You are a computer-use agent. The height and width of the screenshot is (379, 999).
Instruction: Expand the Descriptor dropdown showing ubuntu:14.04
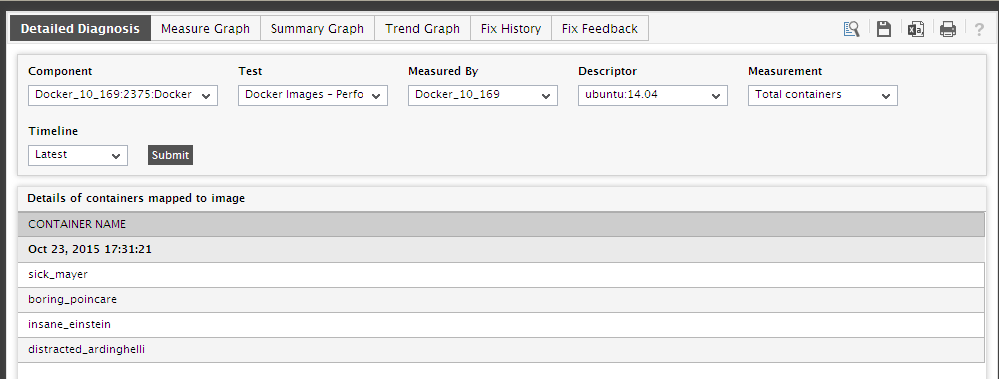(653, 95)
